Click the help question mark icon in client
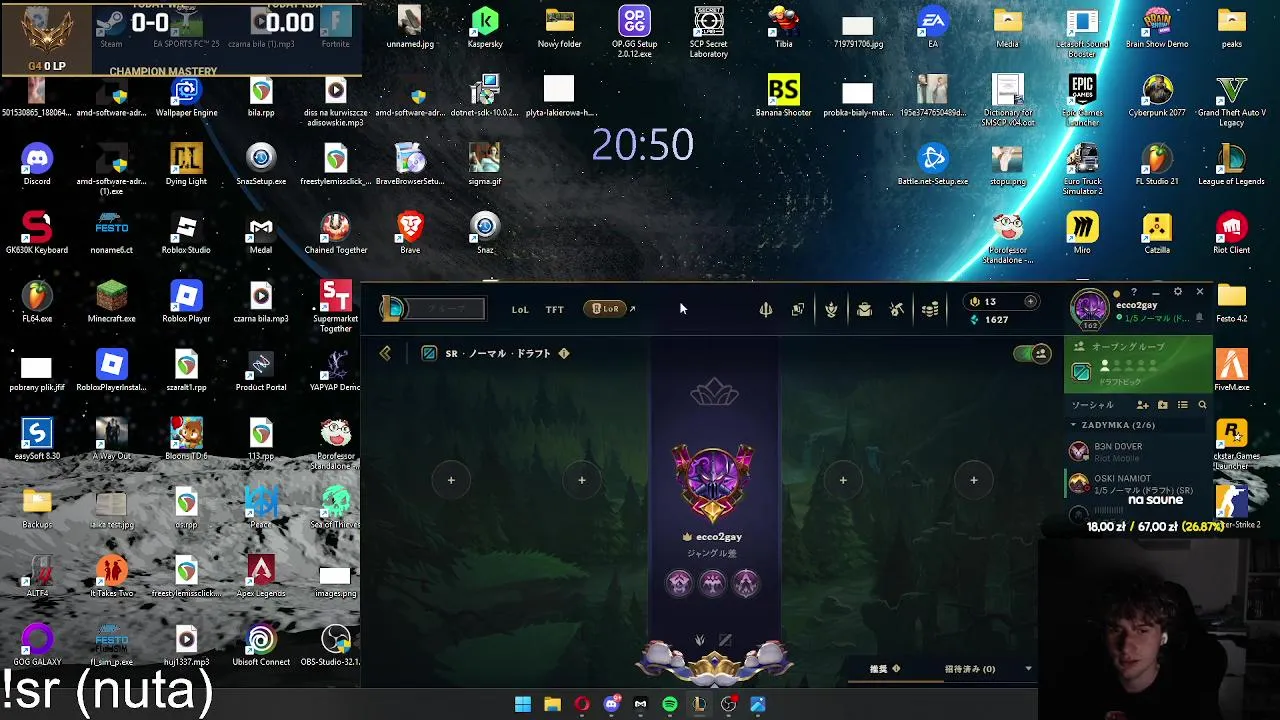1280x720 pixels. pos(1133,292)
